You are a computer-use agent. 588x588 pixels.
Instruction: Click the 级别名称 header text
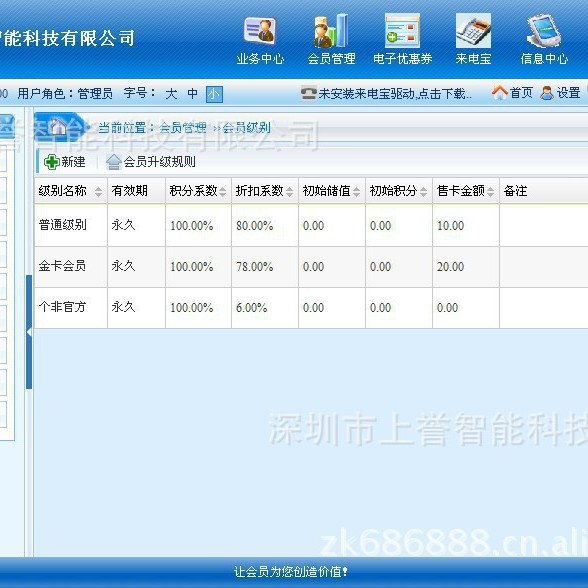click(63, 191)
